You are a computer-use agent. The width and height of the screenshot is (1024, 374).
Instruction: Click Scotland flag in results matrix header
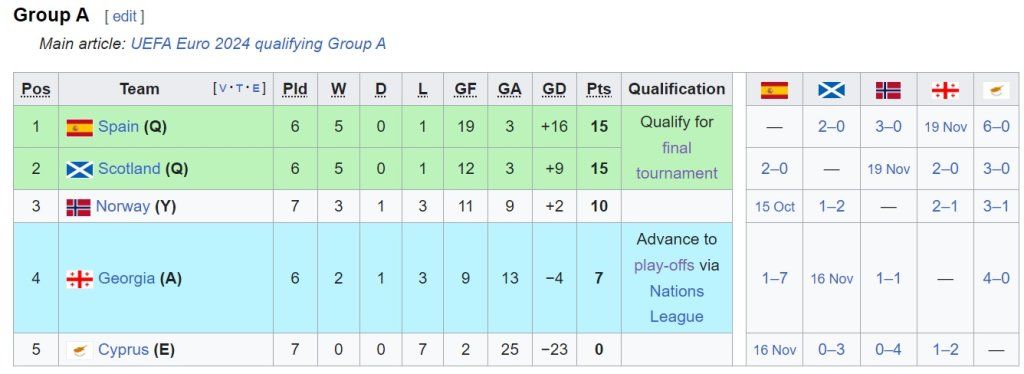point(831,90)
